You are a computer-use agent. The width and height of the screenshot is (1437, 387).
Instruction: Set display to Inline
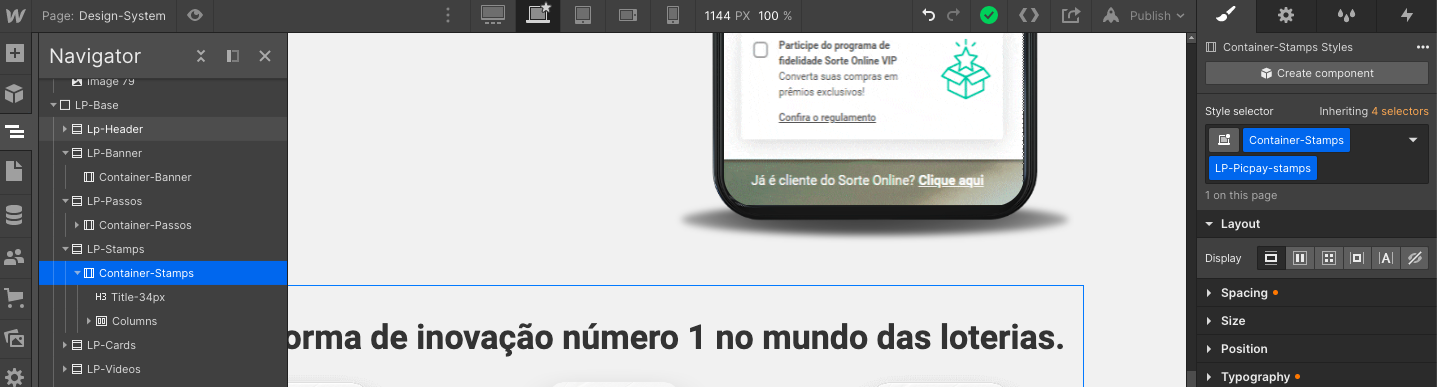[x=1386, y=257]
